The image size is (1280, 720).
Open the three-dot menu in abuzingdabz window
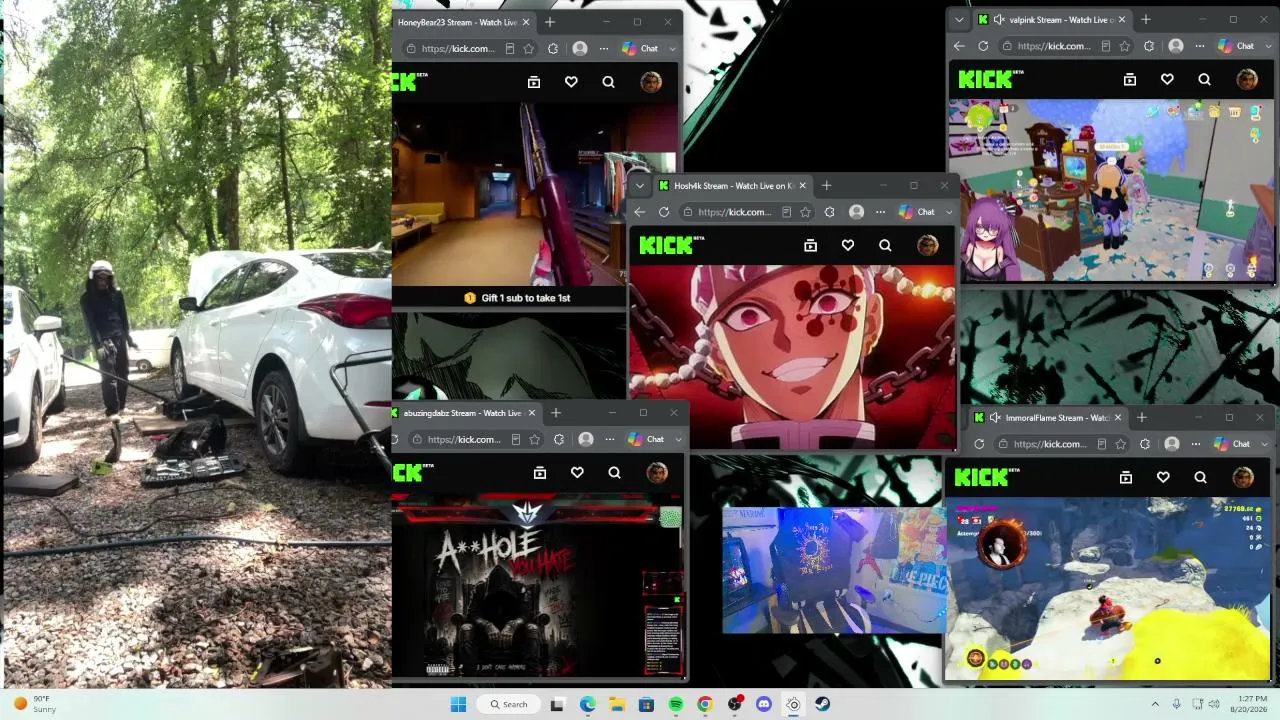pyautogui.click(x=610, y=439)
